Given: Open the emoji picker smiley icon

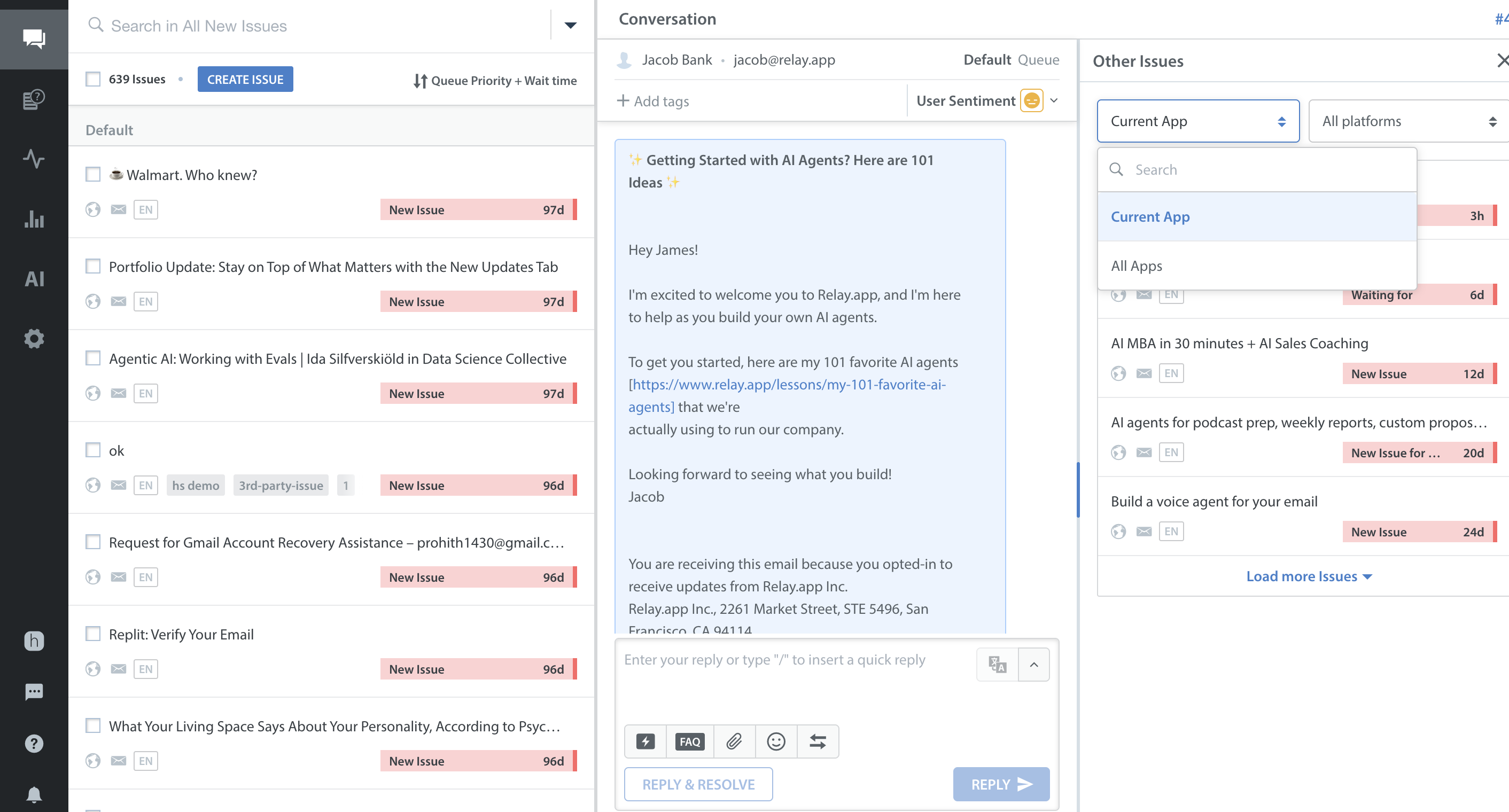Looking at the screenshot, I should pos(775,741).
